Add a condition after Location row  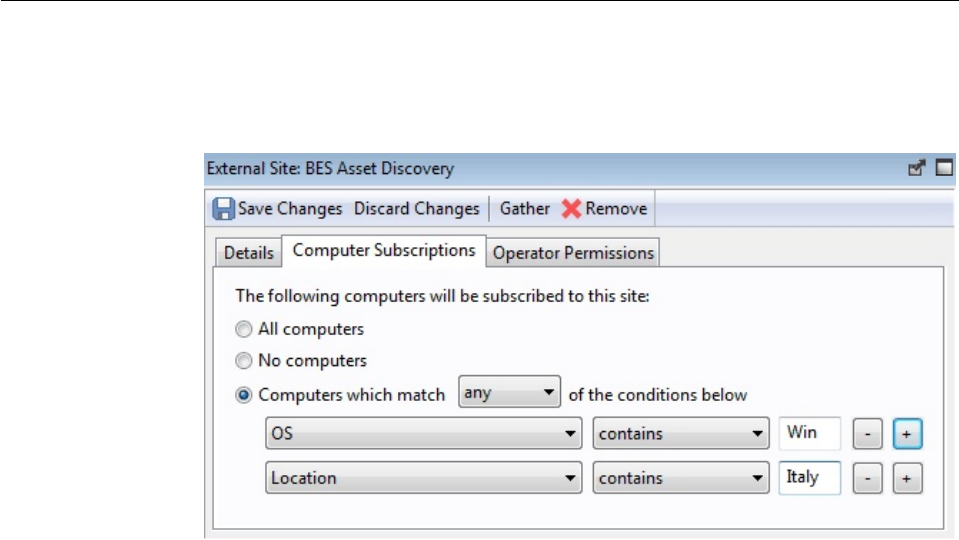pyautogui.click(x=907, y=478)
